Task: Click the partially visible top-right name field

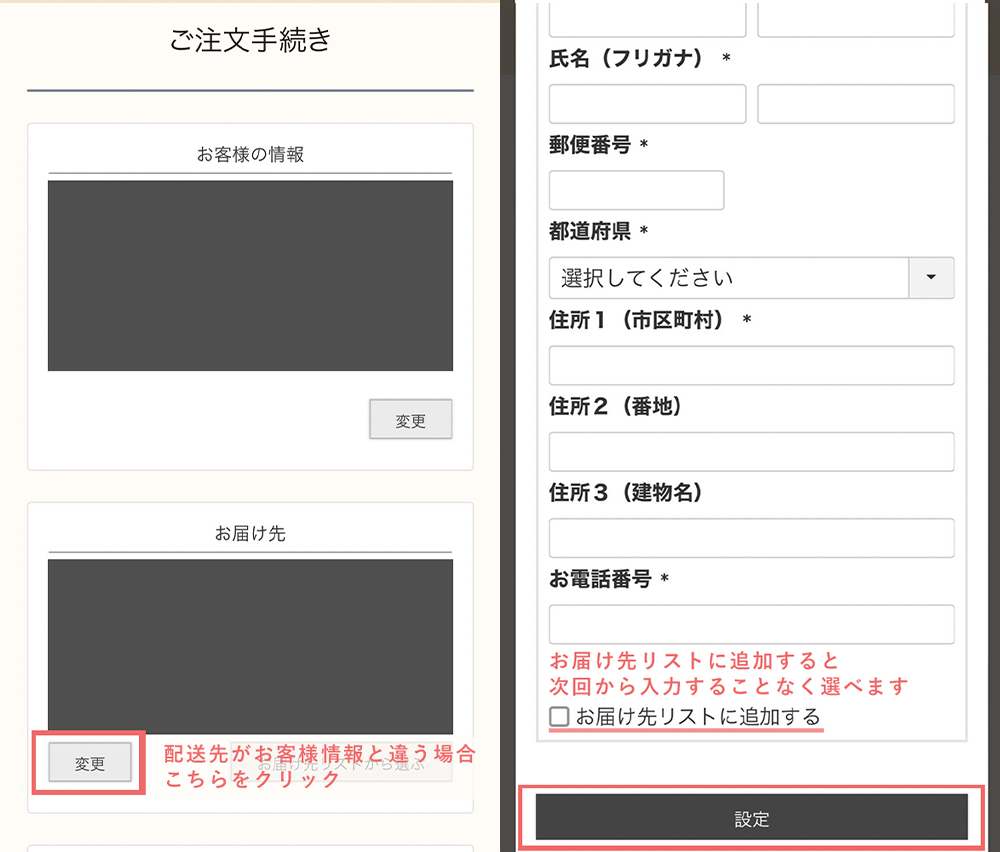Action: [x=855, y=19]
